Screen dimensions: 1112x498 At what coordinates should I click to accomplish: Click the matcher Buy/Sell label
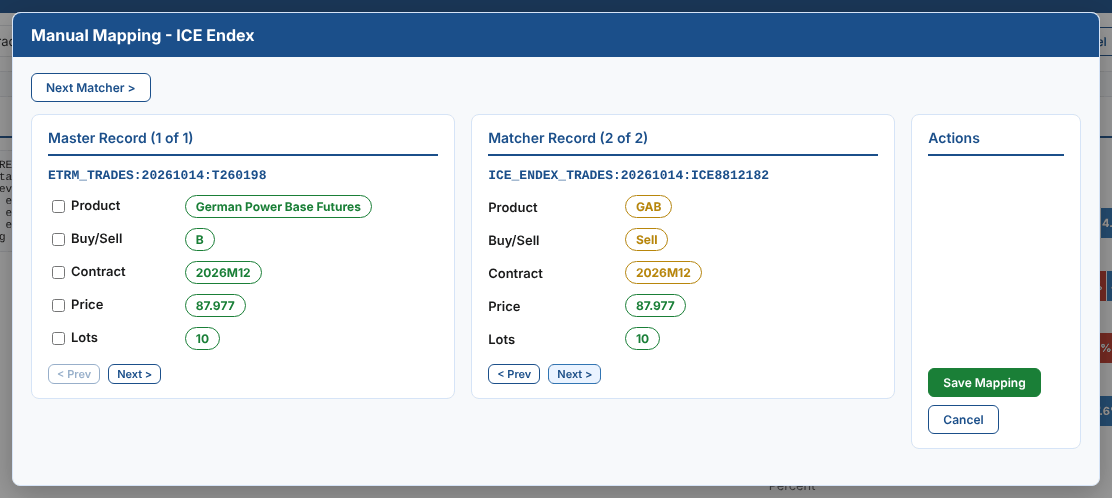point(514,240)
